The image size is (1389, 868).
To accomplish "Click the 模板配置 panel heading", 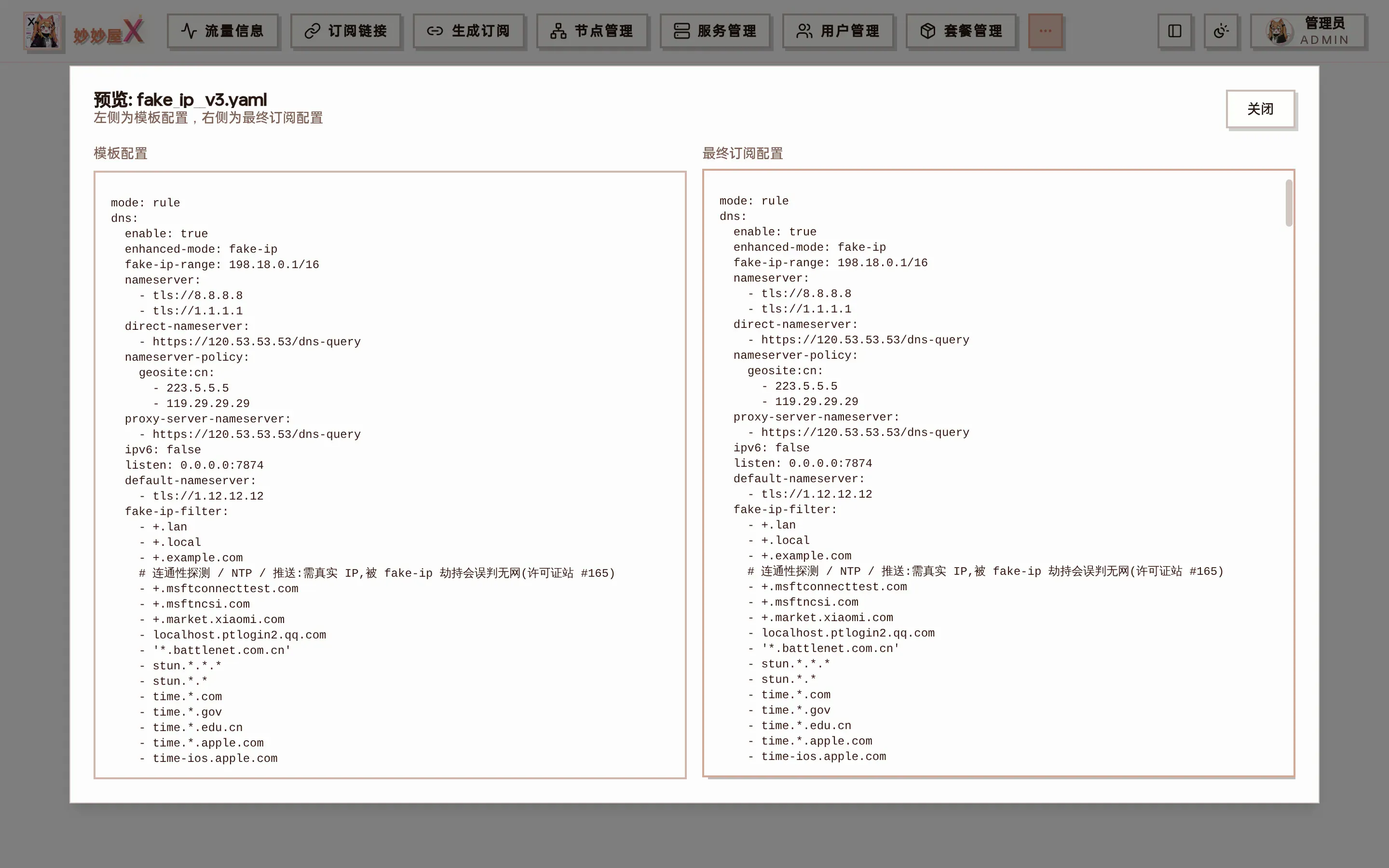I will click(121, 153).
